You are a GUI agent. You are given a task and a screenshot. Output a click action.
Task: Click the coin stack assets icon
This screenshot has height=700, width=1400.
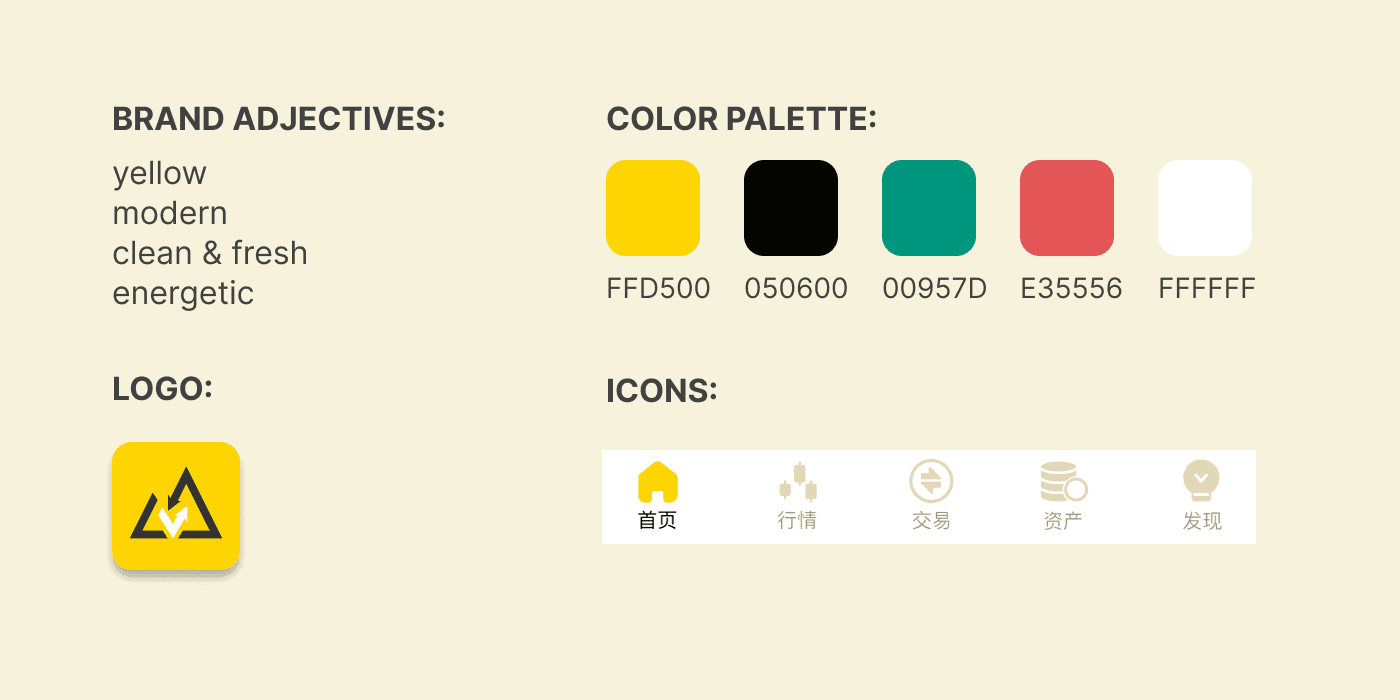1064,482
